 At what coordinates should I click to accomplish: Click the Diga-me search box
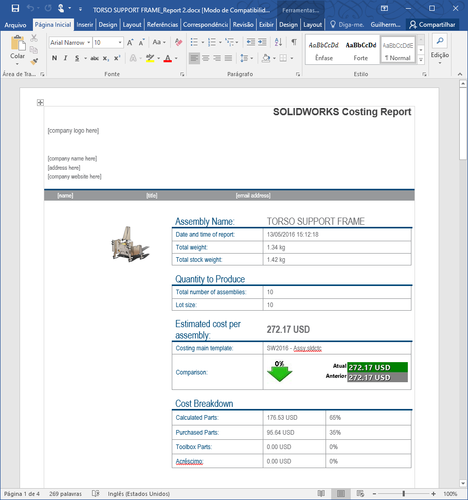point(347,25)
